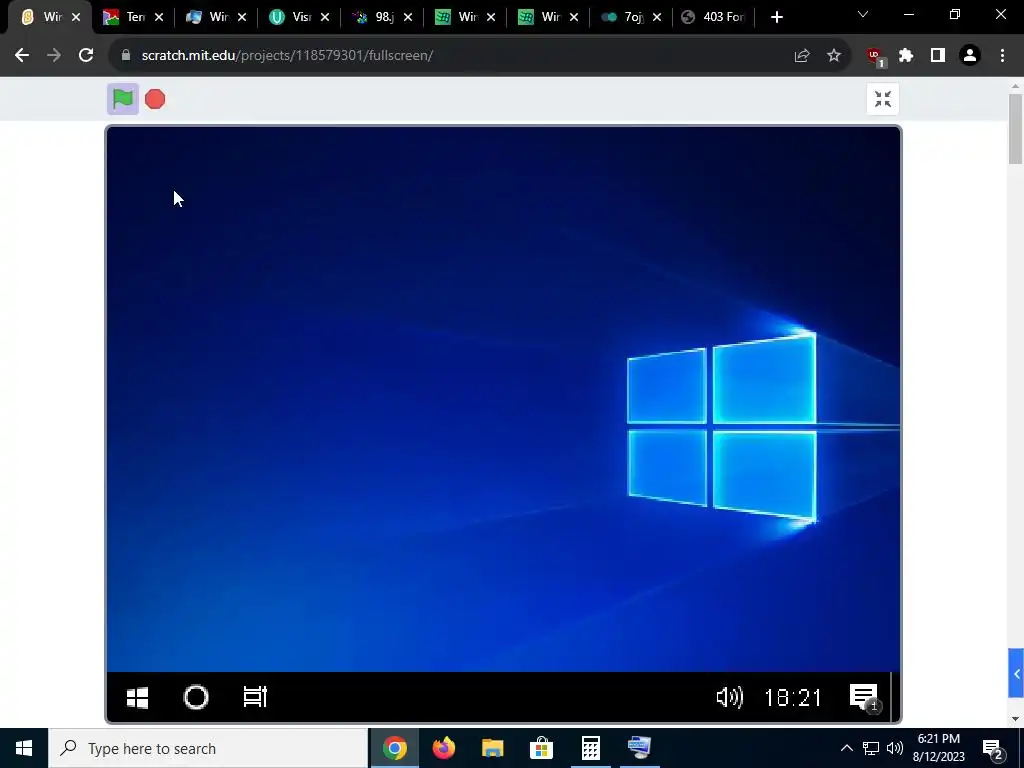The width and height of the screenshot is (1024, 768).
Task: Exit fullscreen mode via collapse icon
Action: pos(883,99)
